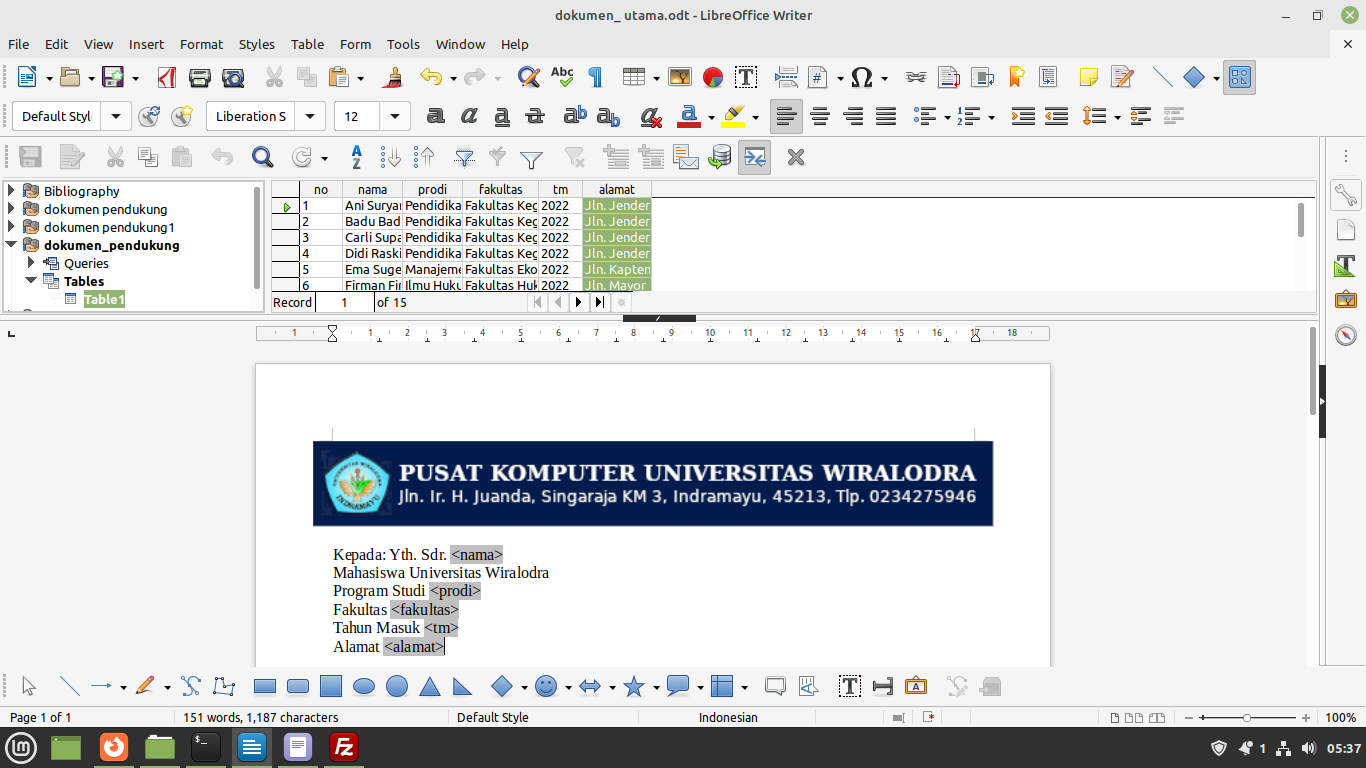Expand Bibliography database node
Viewport: 1366px width, 768px height.
coord(11,191)
